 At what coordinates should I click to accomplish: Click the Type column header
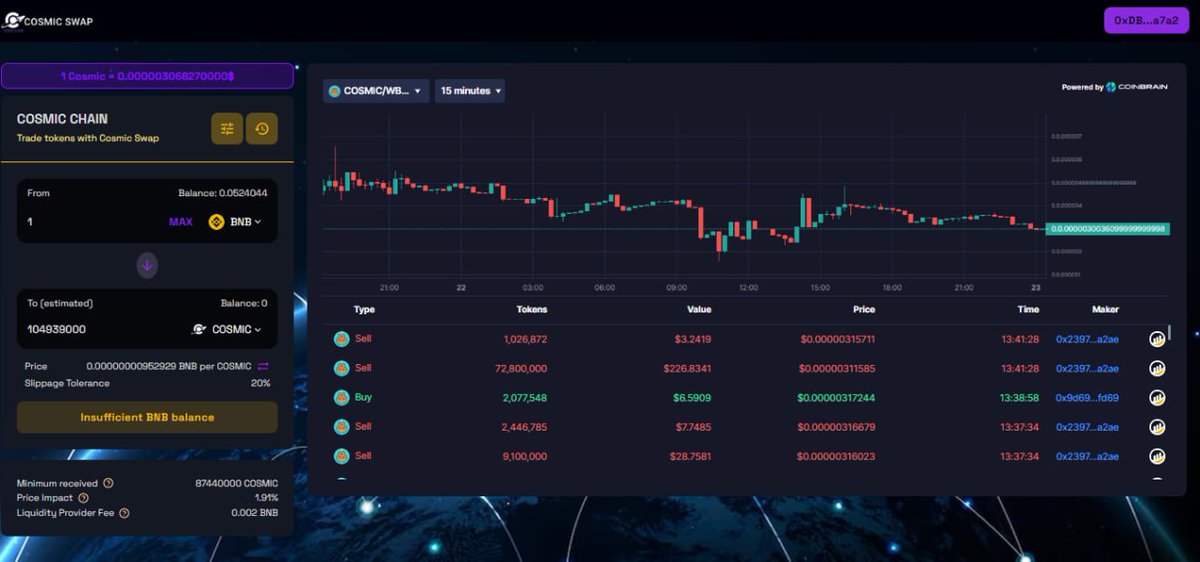(364, 309)
